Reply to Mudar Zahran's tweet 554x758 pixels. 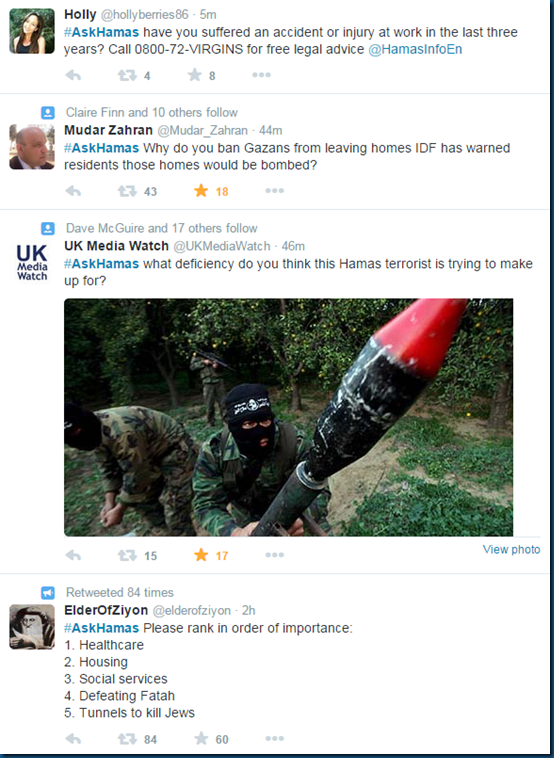pyautogui.click(x=73, y=191)
